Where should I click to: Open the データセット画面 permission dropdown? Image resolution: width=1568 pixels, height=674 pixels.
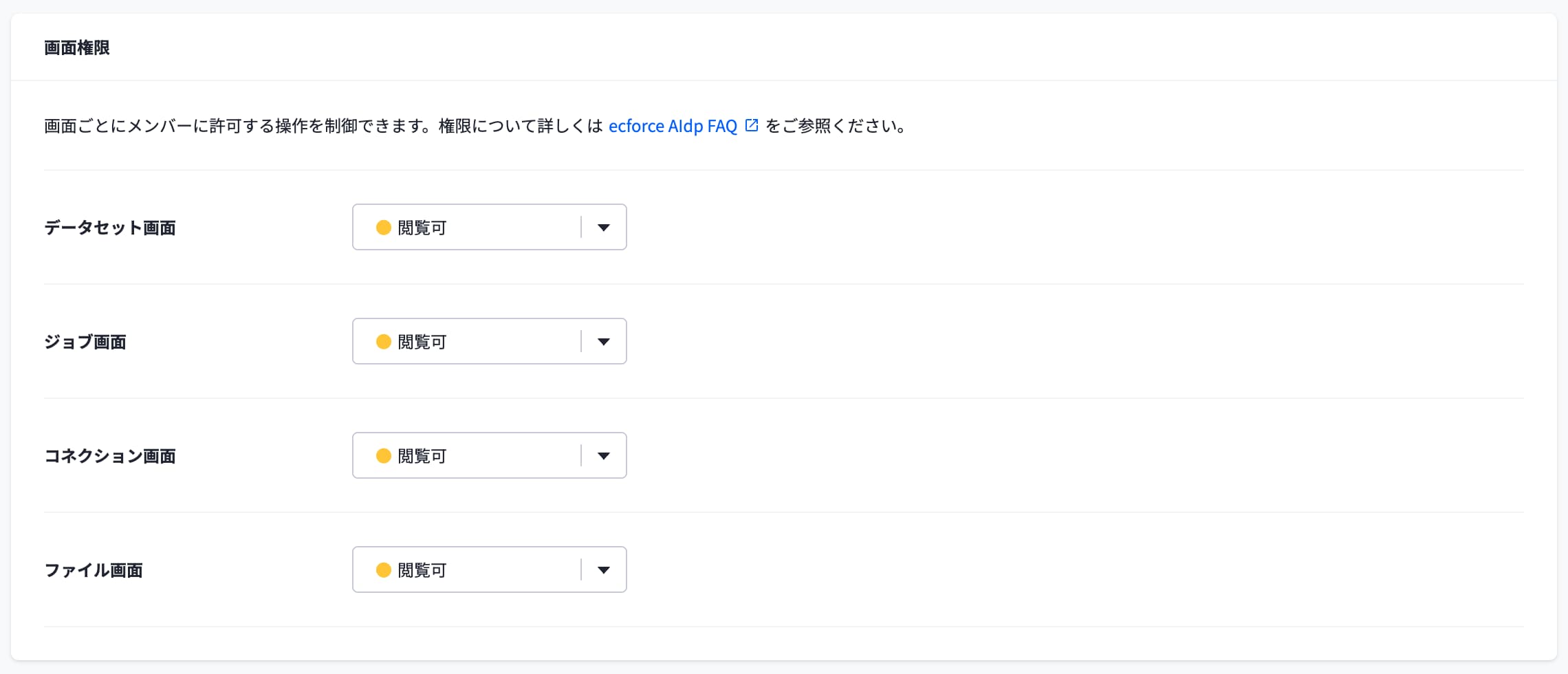click(x=489, y=227)
